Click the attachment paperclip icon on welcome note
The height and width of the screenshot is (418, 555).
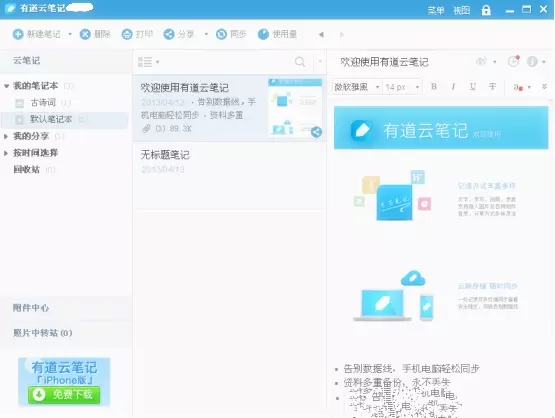click(x=146, y=128)
